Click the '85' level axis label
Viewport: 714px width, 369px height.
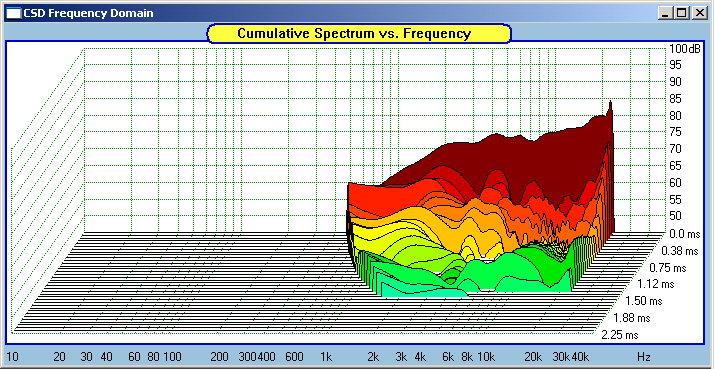(x=675, y=99)
